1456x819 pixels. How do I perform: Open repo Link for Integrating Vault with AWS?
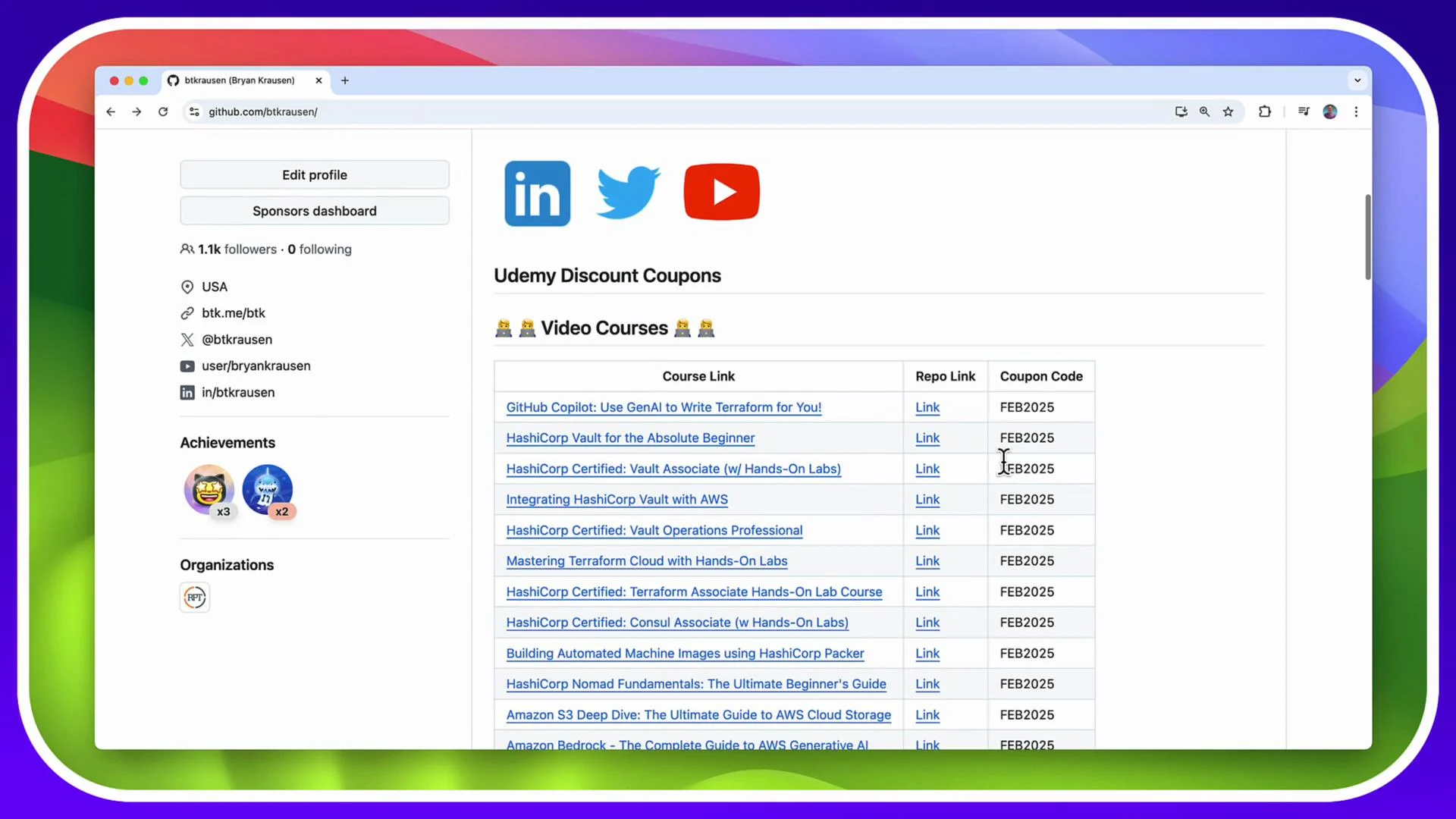[x=927, y=499]
